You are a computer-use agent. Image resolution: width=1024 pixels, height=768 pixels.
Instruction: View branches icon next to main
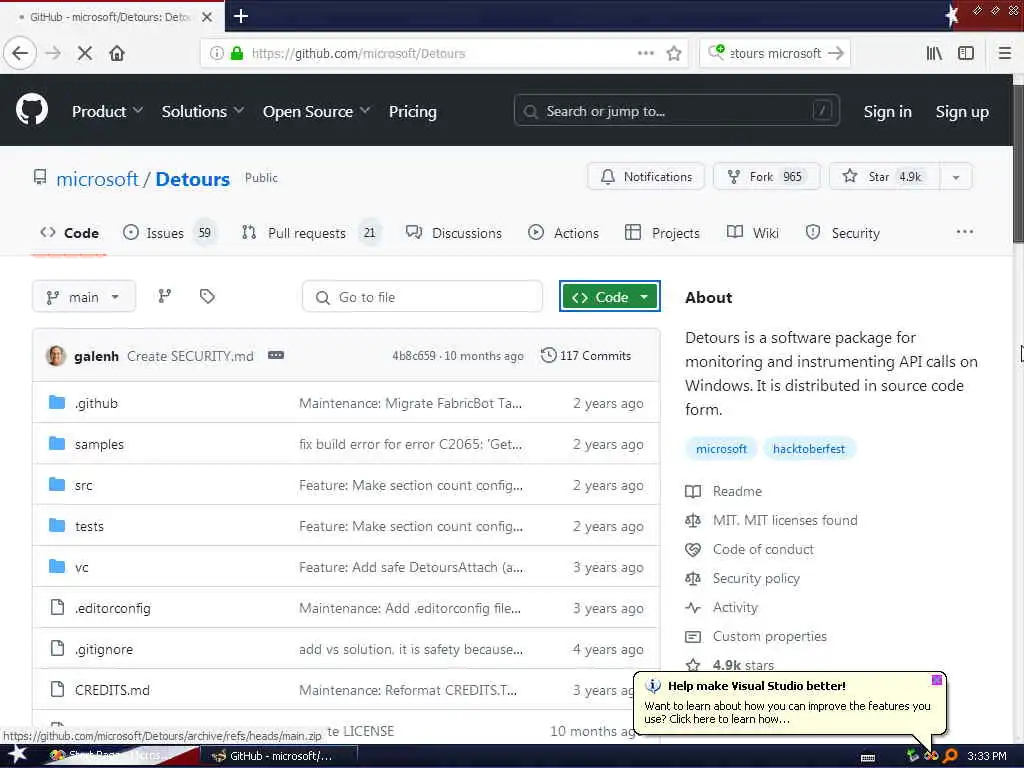pyautogui.click(x=165, y=296)
